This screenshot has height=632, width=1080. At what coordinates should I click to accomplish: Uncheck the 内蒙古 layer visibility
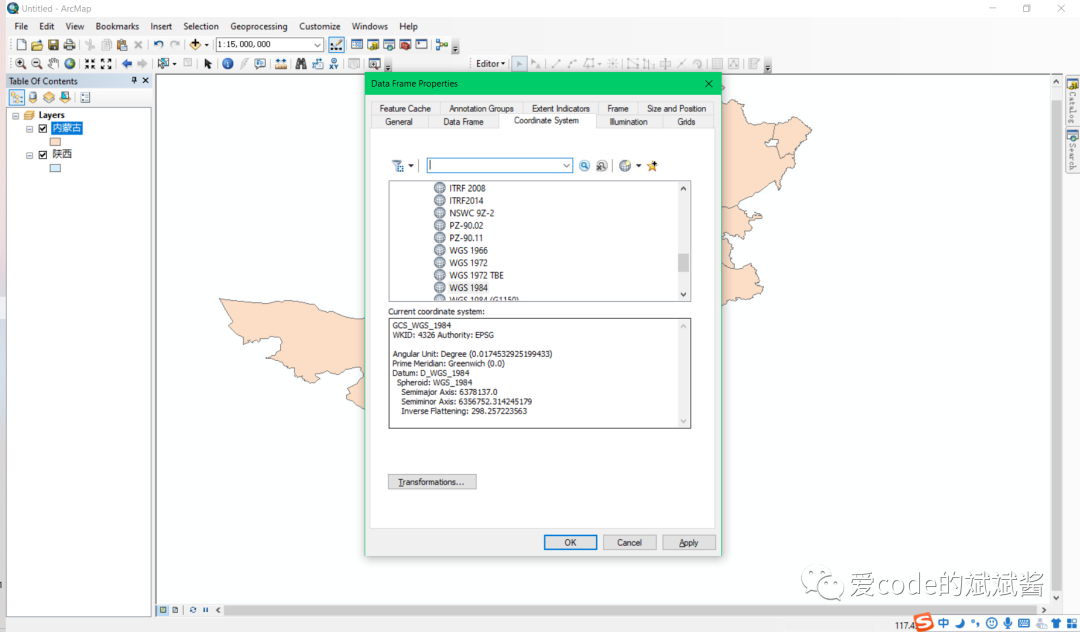coord(43,129)
